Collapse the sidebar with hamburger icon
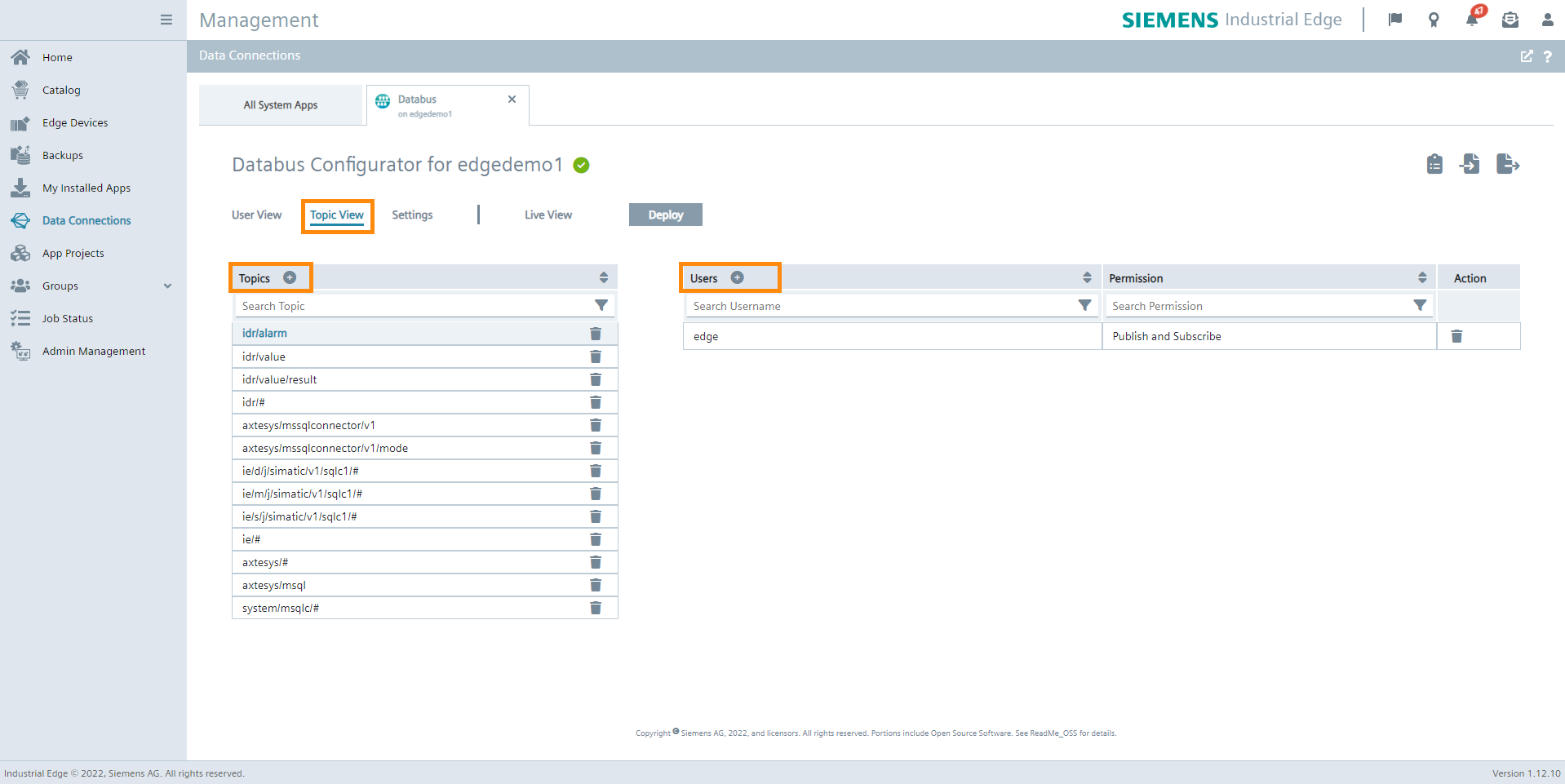Image resolution: width=1565 pixels, height=784 pixels. tap(166, 20)
